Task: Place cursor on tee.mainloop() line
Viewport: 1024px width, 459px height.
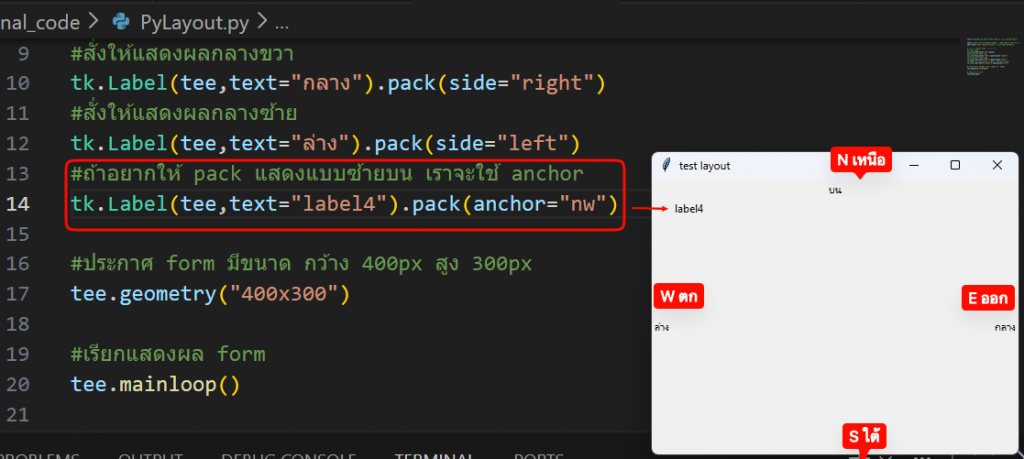Action: 155,384
